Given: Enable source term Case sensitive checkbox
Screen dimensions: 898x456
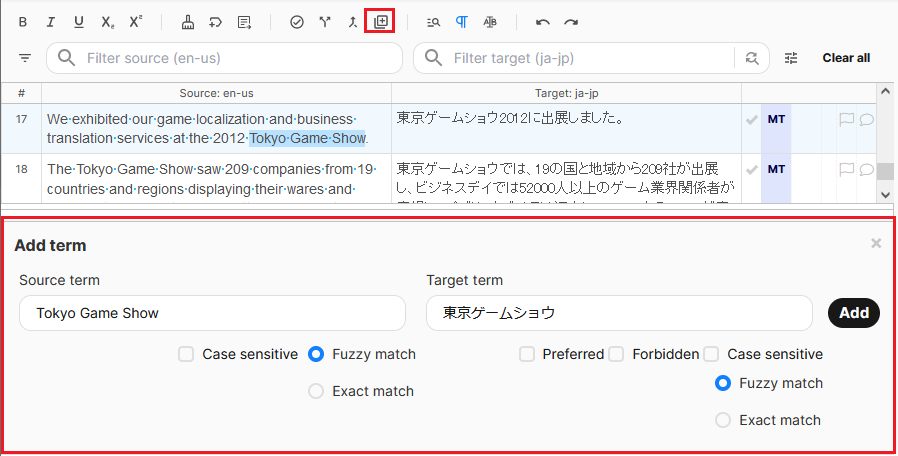Looking at the screenshot, I should pyautogui.click(x=186, y=354).
